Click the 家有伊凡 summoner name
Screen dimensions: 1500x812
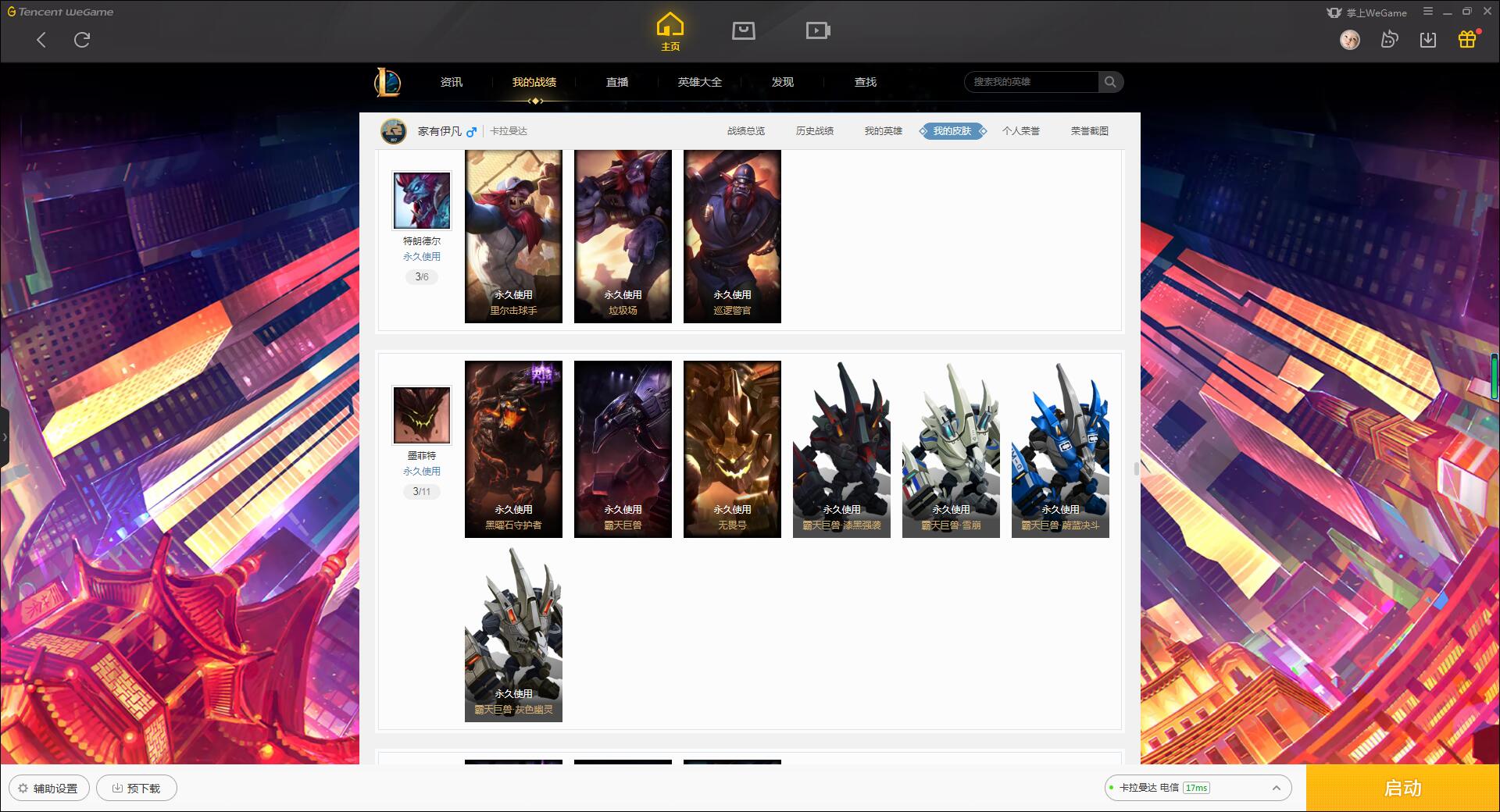(439, 131)
